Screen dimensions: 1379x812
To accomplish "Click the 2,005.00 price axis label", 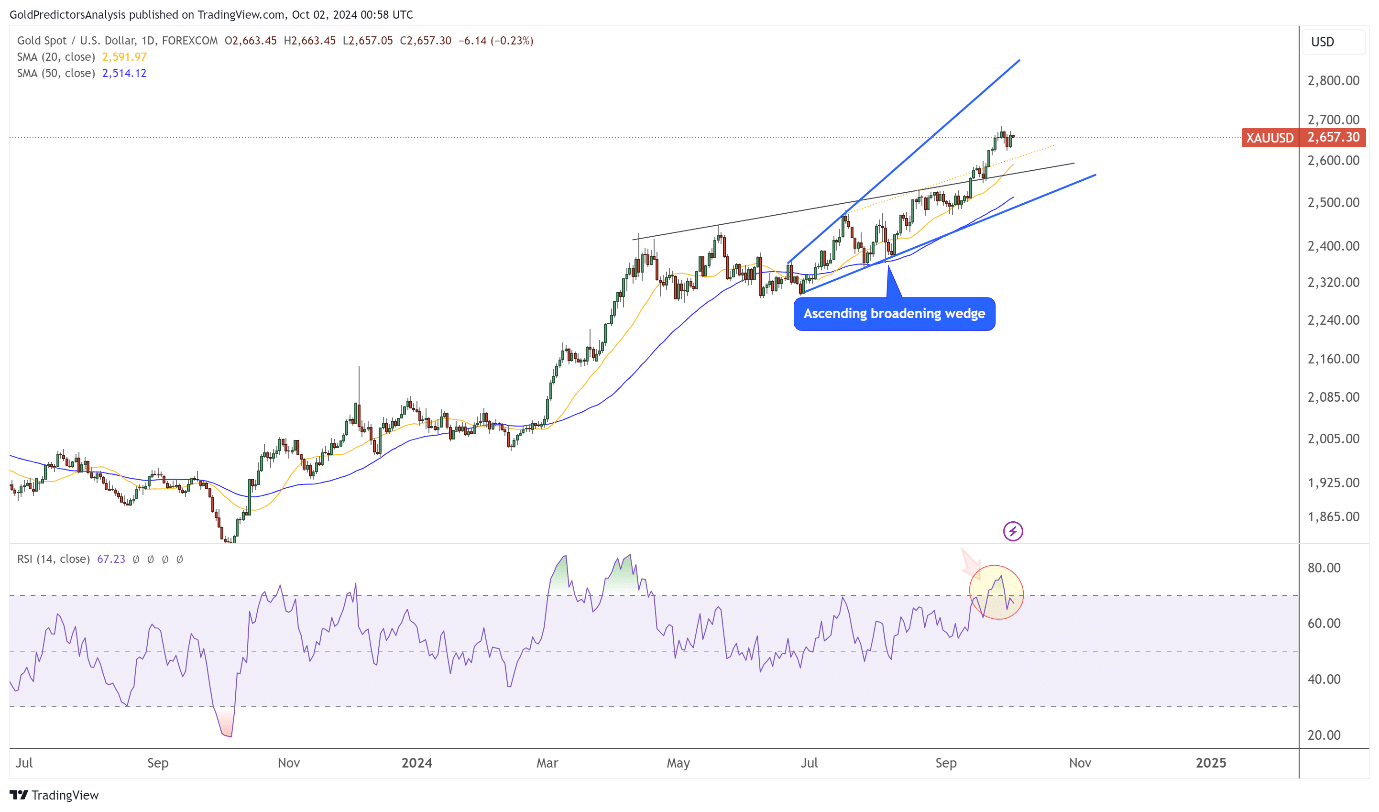I will point(1335,439).
